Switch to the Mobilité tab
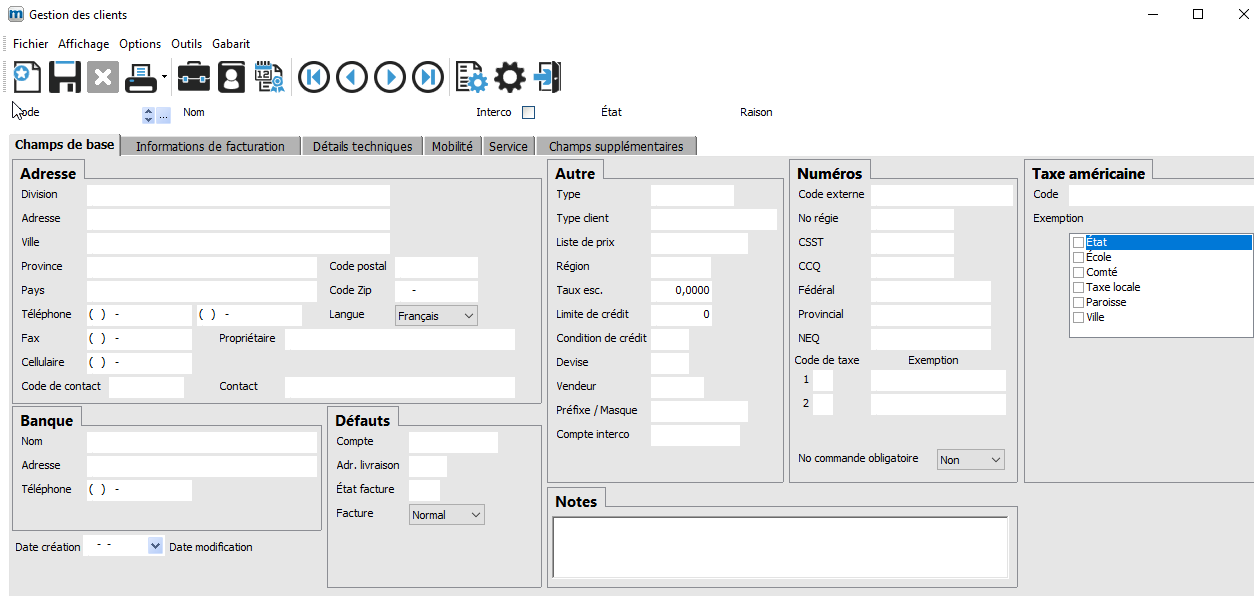1254x596 pixels. tap(452, 146)
